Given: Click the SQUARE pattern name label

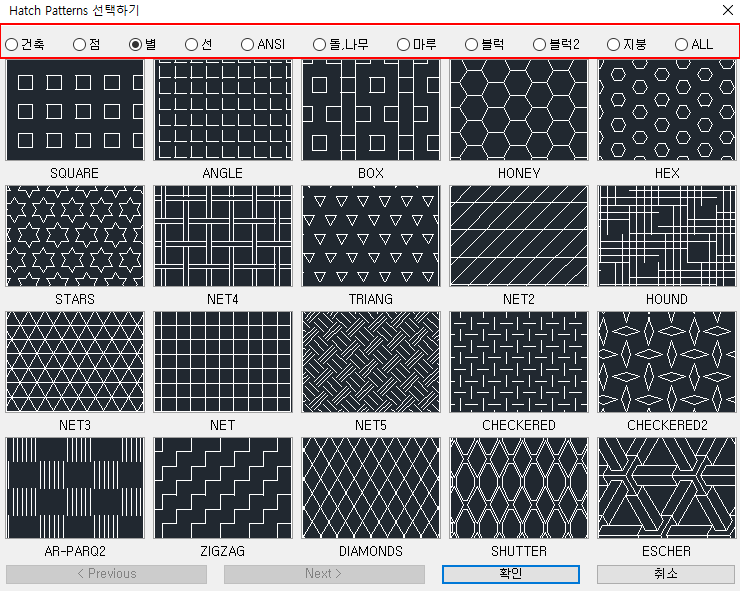Looking at the screenshot, I should (75, 173).
